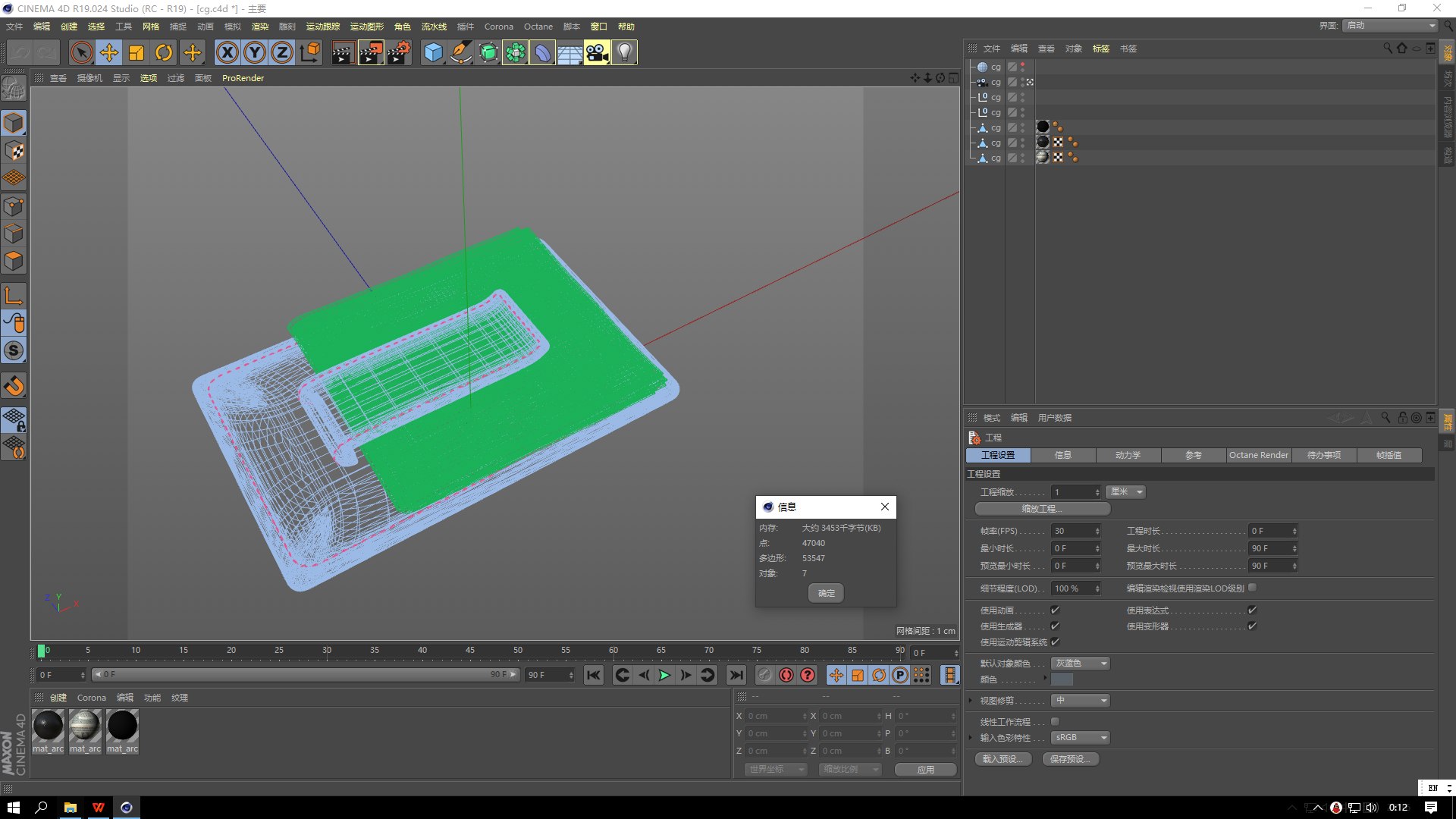This screenshot has height=819, width=1456.
Task: Toggle the 使用动画 checkbox
Action: pyautogui.click(x=1055, y=610)
